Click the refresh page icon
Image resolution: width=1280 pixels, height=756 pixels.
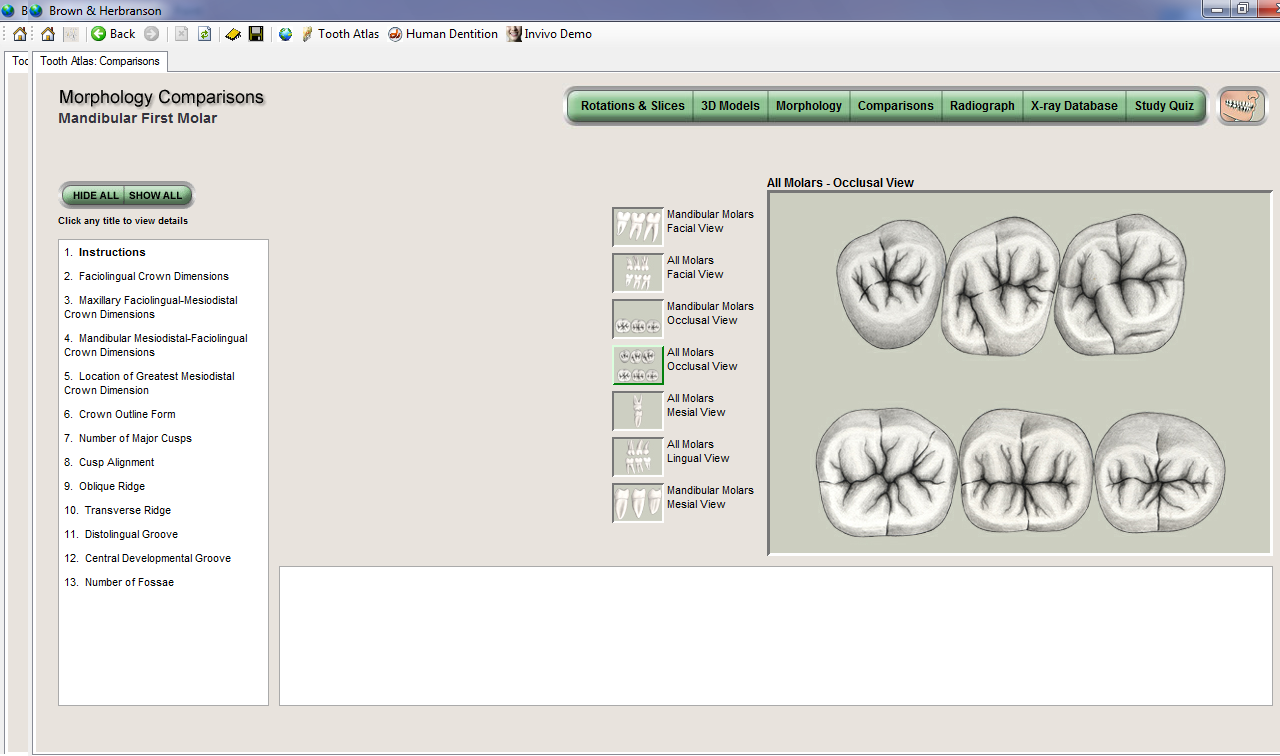coord(204,34)
